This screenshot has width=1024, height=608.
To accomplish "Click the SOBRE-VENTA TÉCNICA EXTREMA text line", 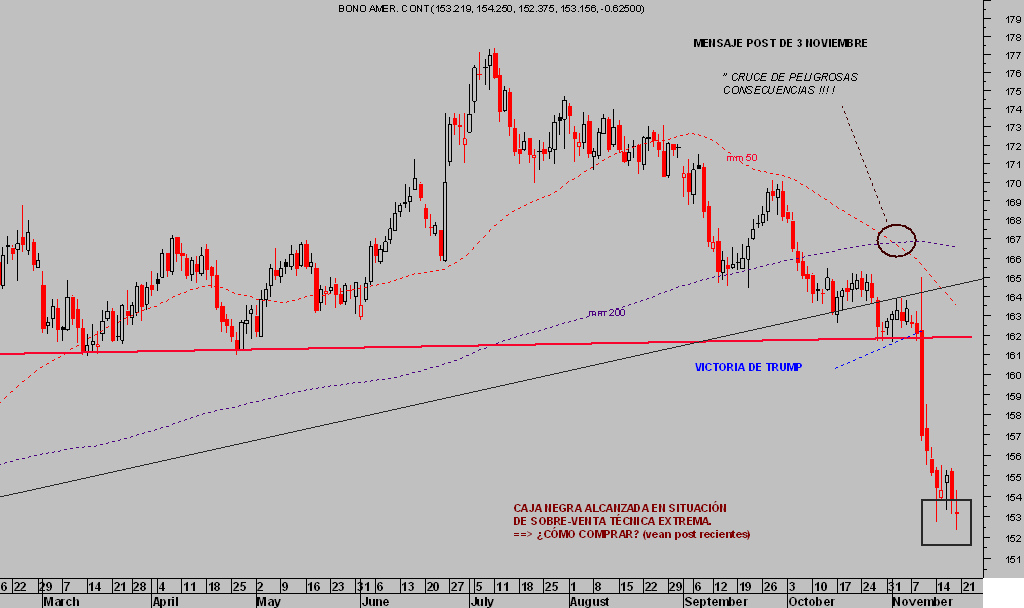I will tap(613, 521).
